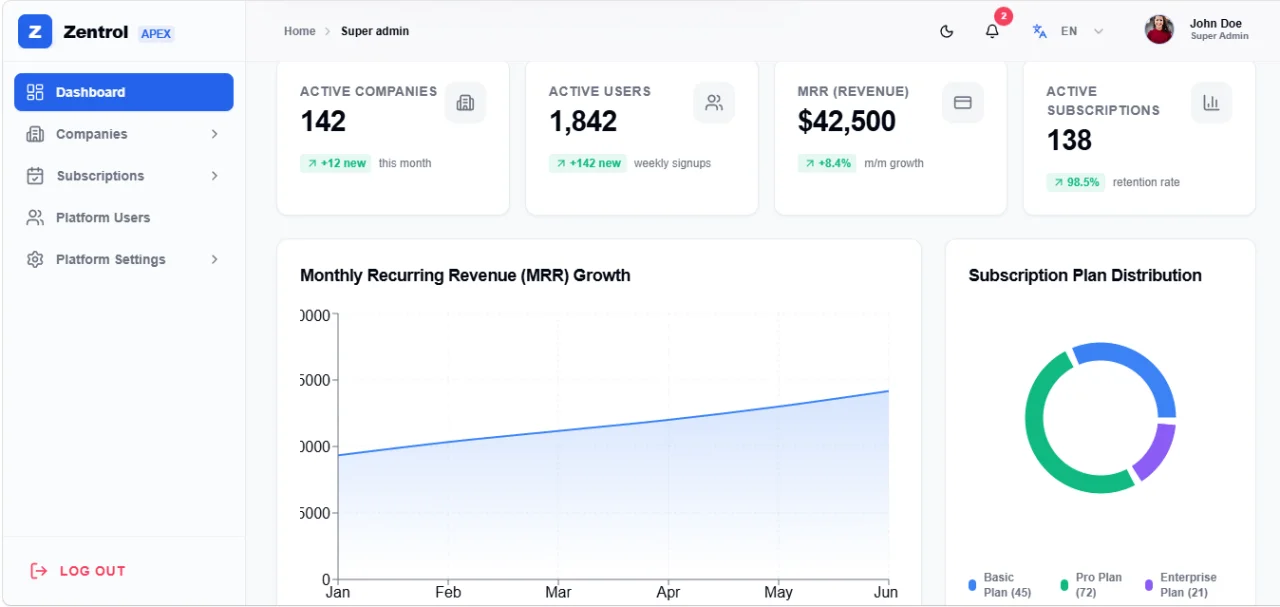This screenshot has width=1280, height=607.
Task: Click the +8.4% growth badge
Action: (827, 163)
